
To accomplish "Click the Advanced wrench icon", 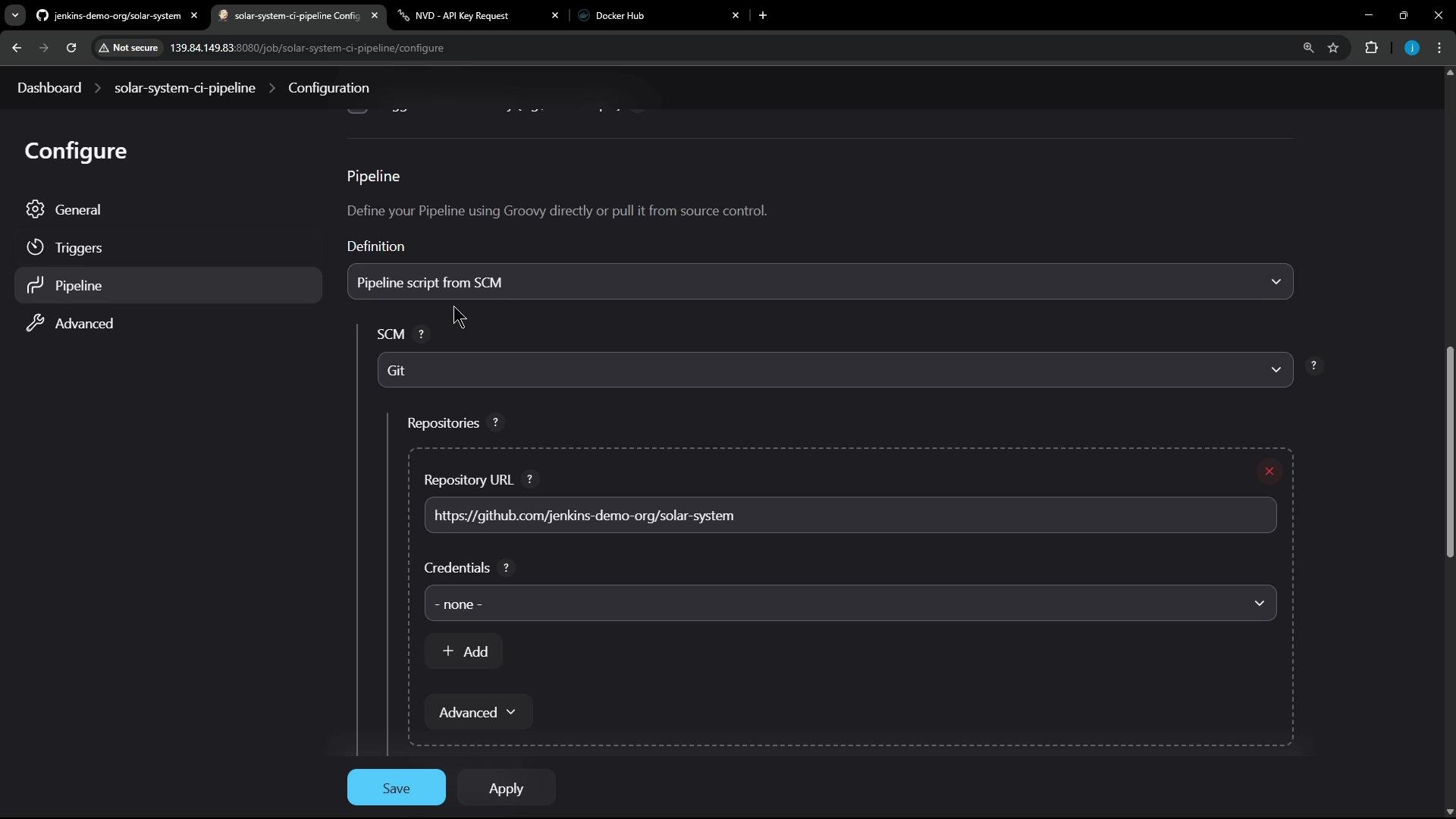I will (35, 323).
